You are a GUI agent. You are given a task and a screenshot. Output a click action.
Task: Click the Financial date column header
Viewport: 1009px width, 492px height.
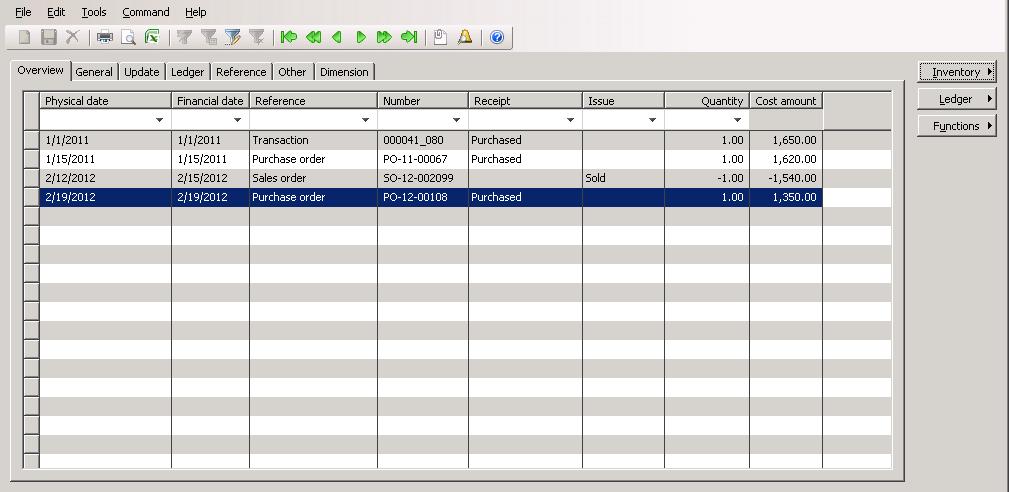pyautogui.click(x=210, y=101)
